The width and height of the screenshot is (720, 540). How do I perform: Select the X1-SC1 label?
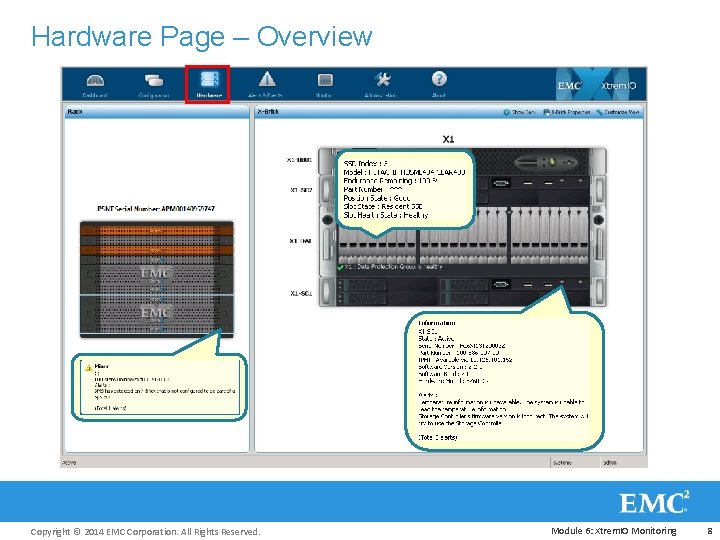tap(301, 293)
